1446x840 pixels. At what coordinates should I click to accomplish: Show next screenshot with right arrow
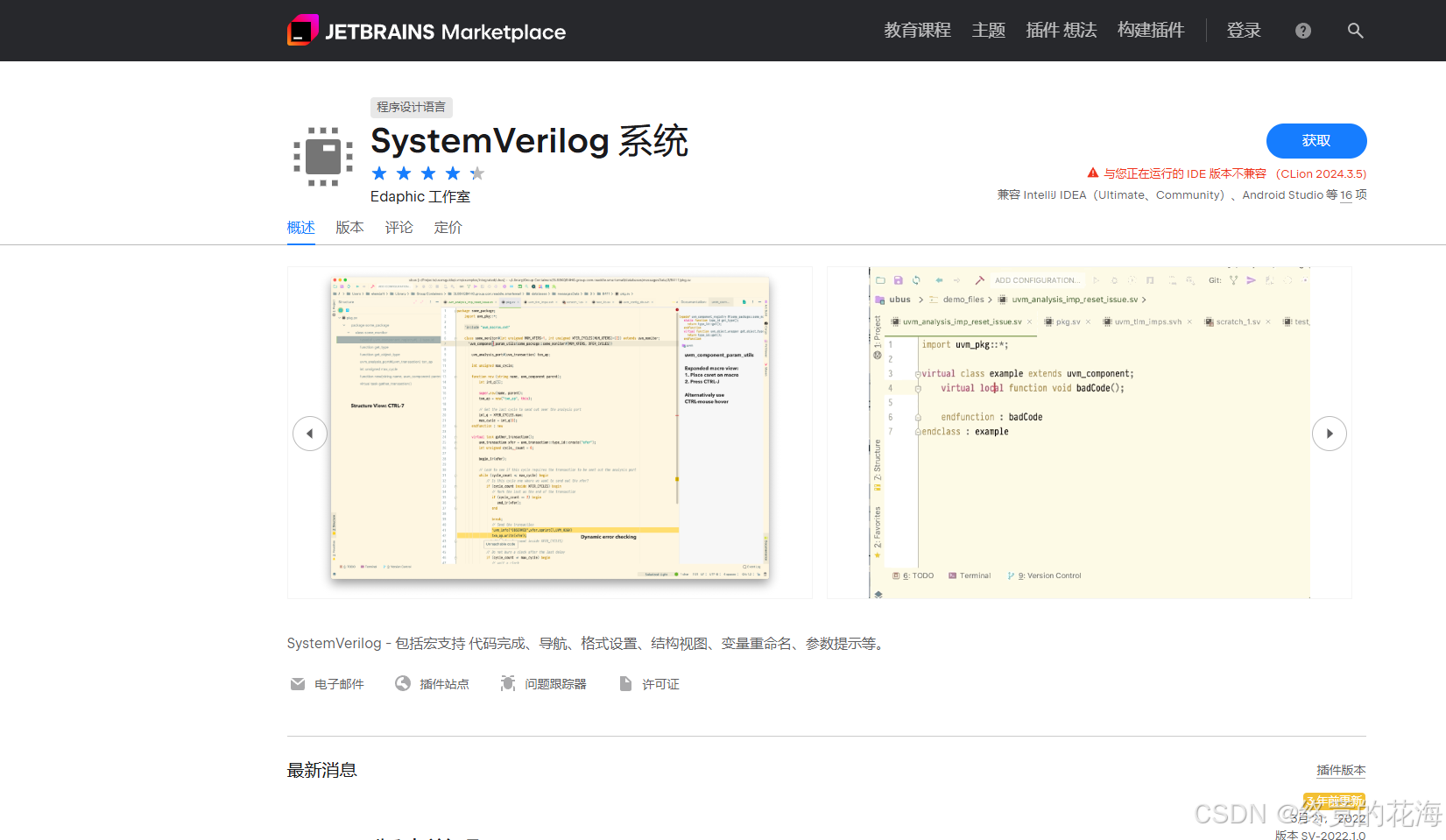coord(1330,434)
